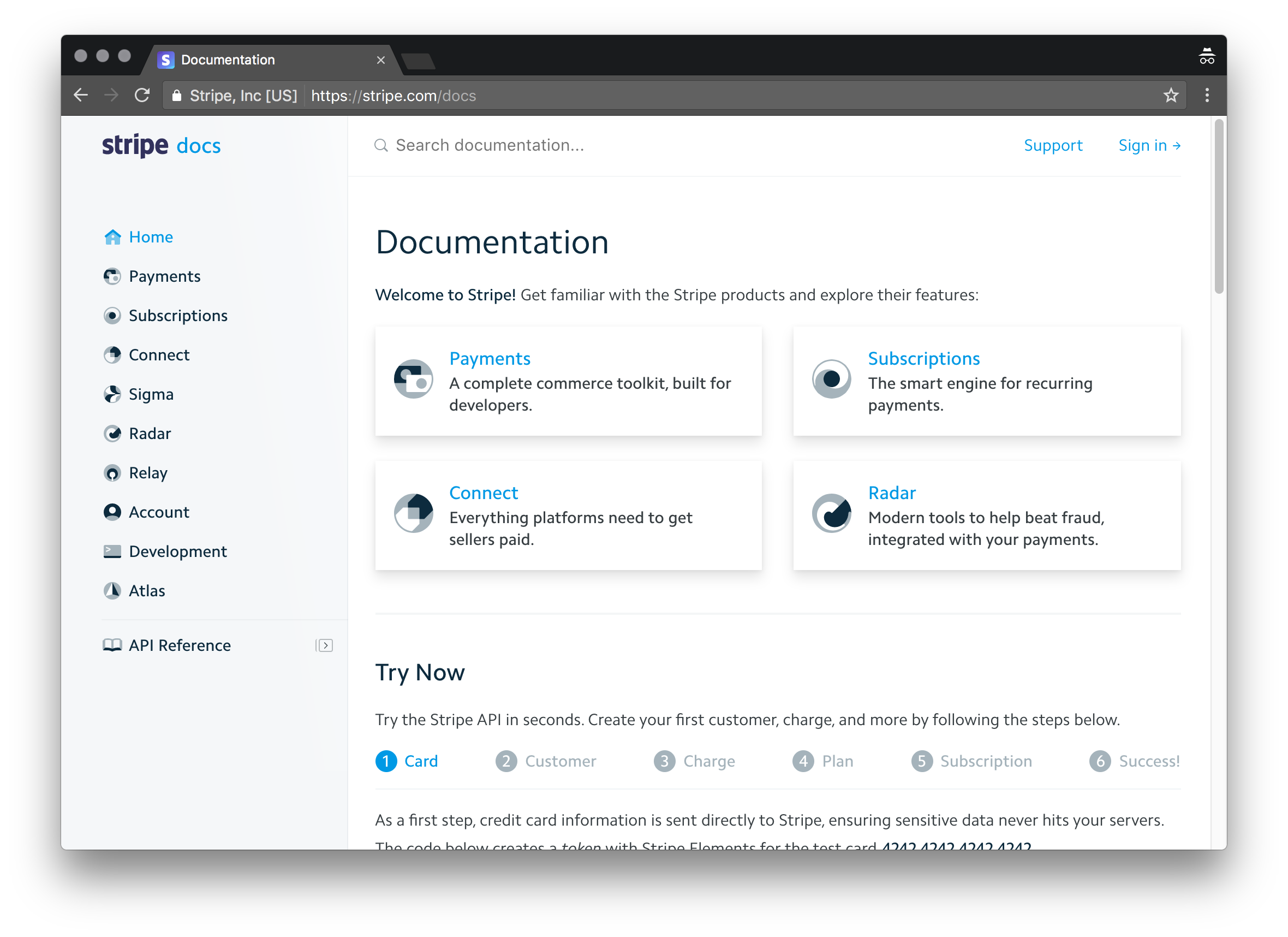Reload the page with browser refresh icon
Screen dimensions: 1288x937
[x=142, y=95]
